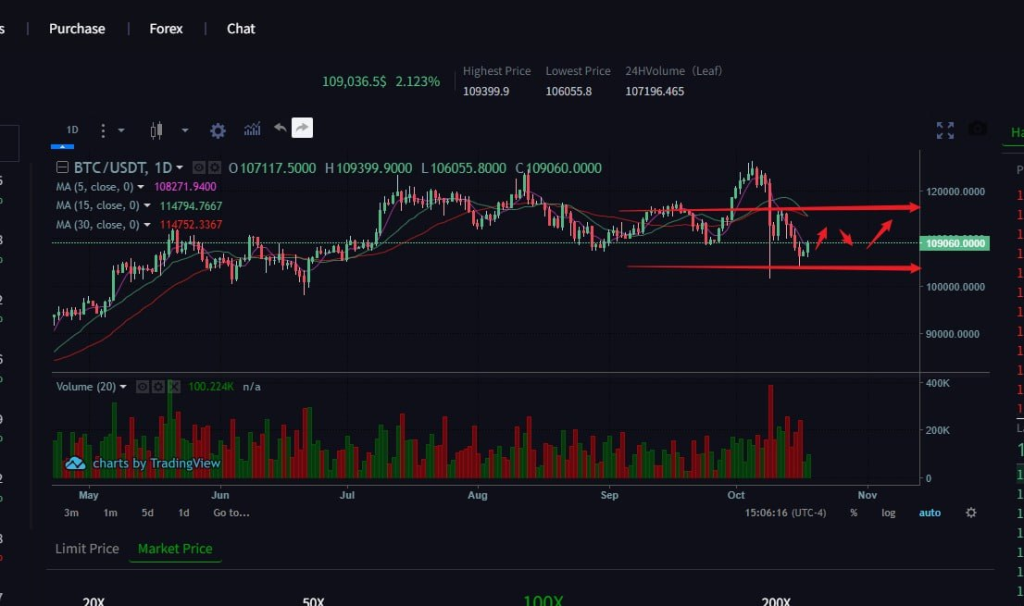Enter fullscreen mode for the chart

(x=945, y=130)
